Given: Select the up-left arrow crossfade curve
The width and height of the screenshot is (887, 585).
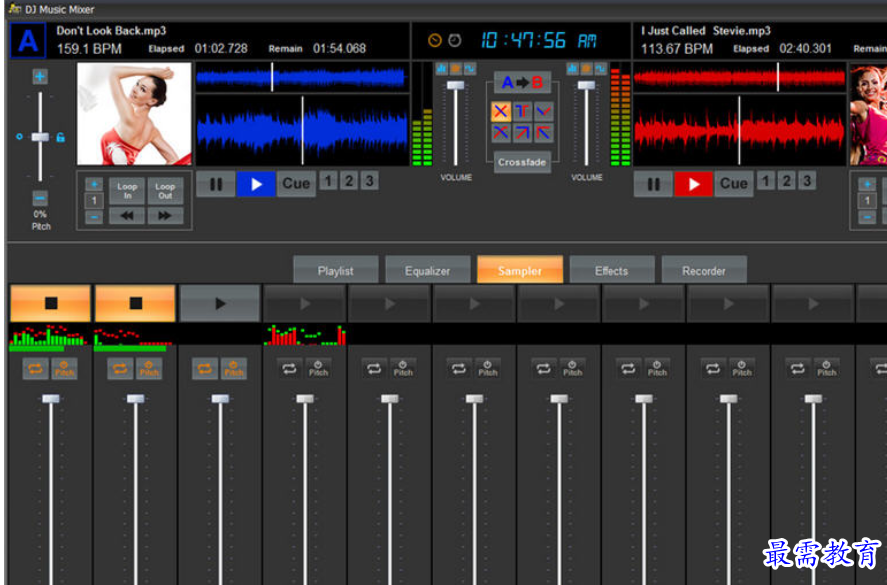Looking at the screenshot, I should [x=543, y=133].
